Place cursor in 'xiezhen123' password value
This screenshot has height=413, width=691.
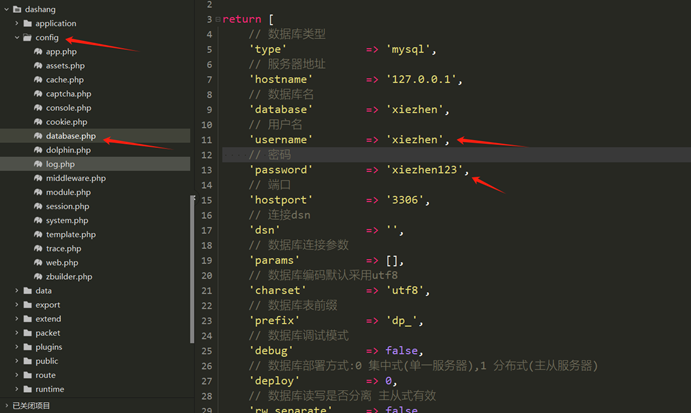tap(426, 170)
